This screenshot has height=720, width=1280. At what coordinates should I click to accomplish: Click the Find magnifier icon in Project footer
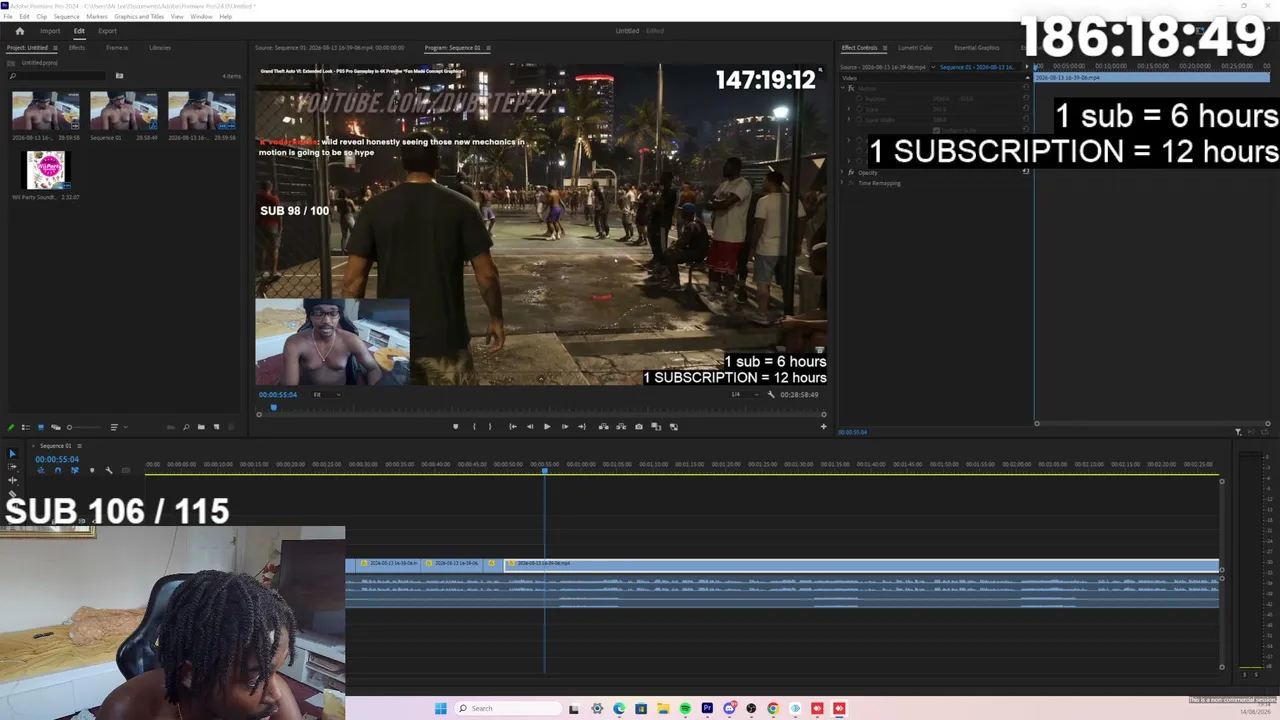[186, 427]
